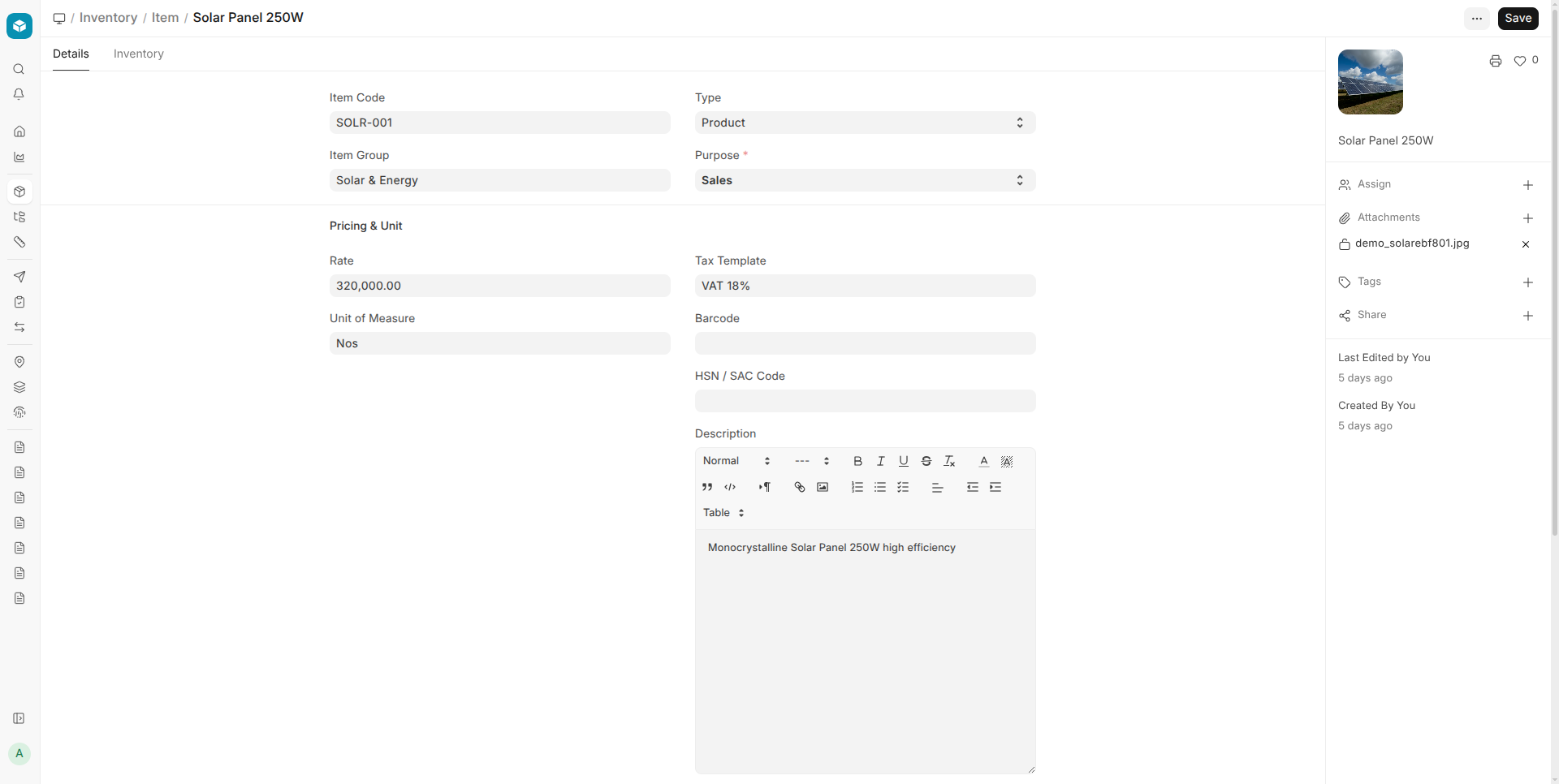Click the transfer arrows sidebar icon

19,327
